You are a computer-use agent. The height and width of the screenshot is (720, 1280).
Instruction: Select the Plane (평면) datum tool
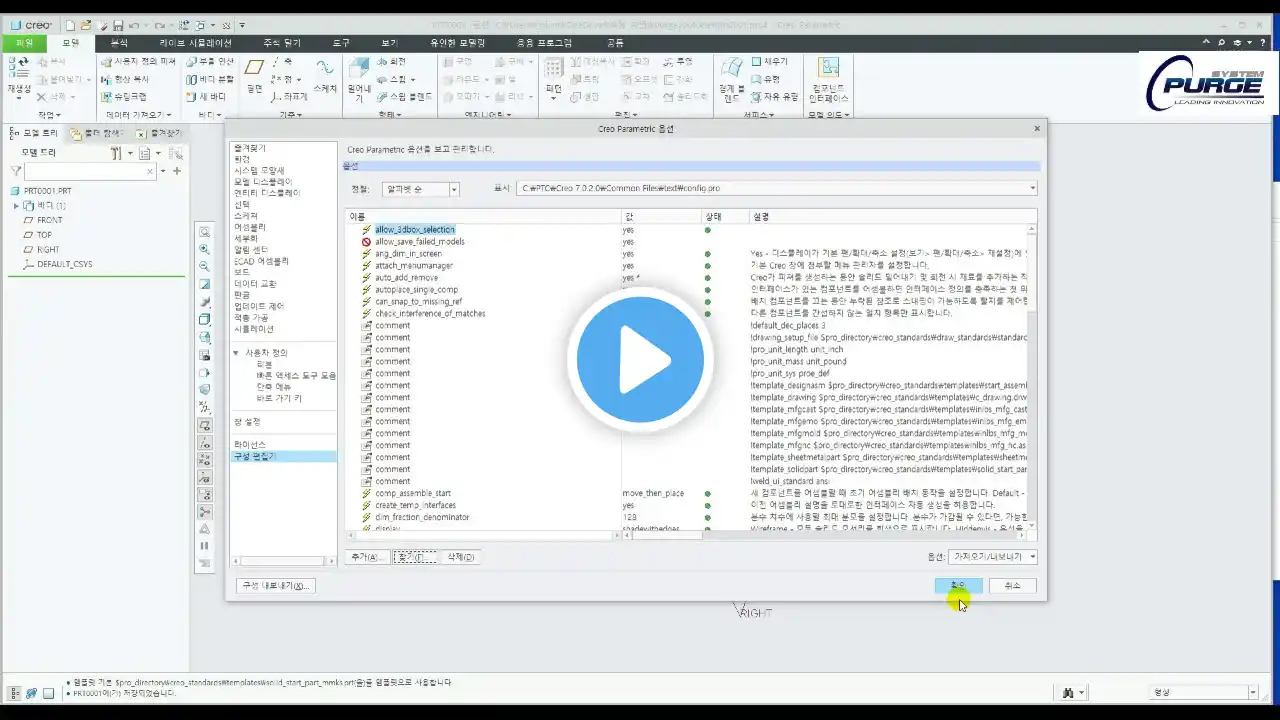[x=255, y=76]
